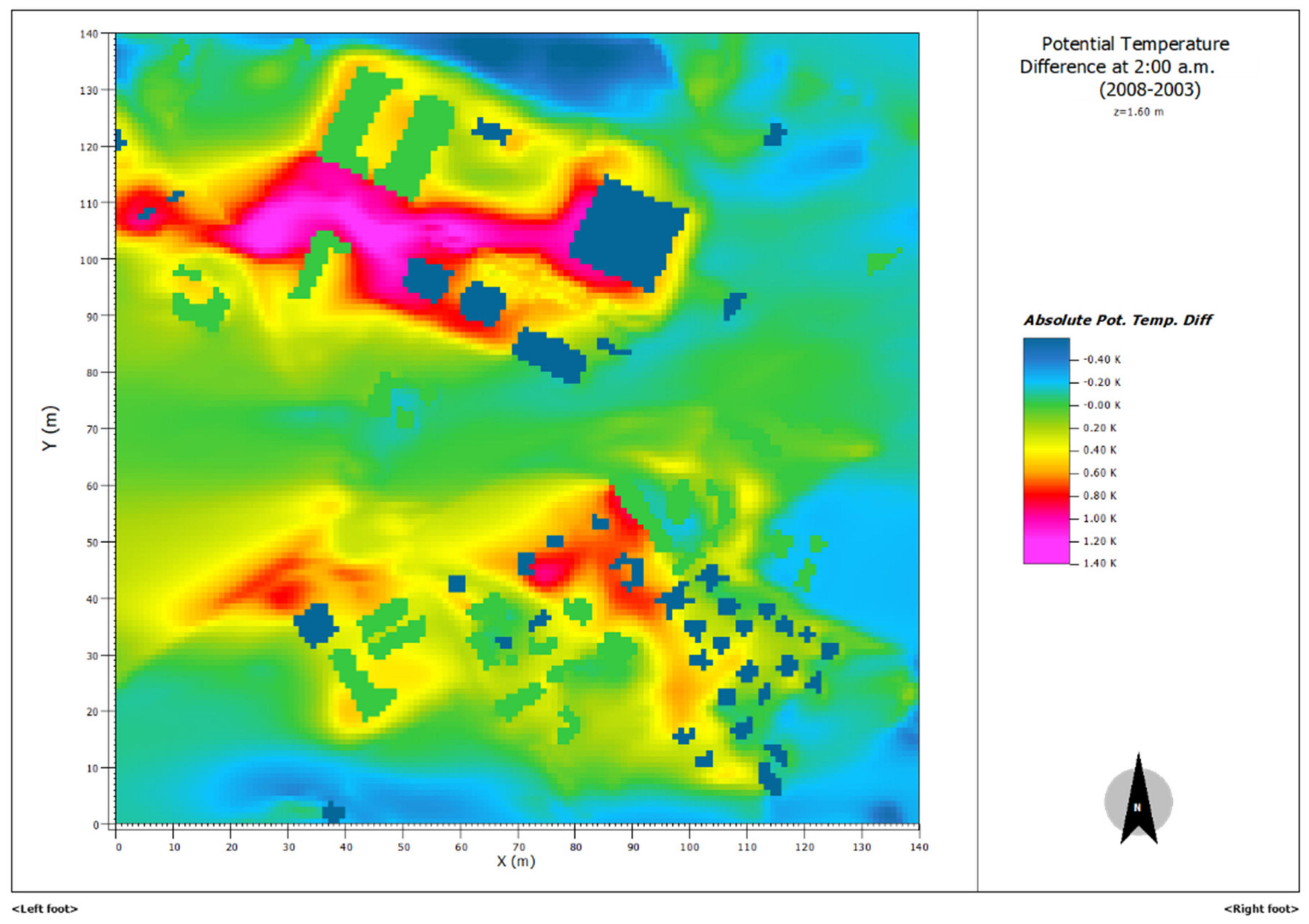Click the north arrow compass icon
Viewport: 1309px width, 924px height.
pyautogui.click(x=1138, y=801)
